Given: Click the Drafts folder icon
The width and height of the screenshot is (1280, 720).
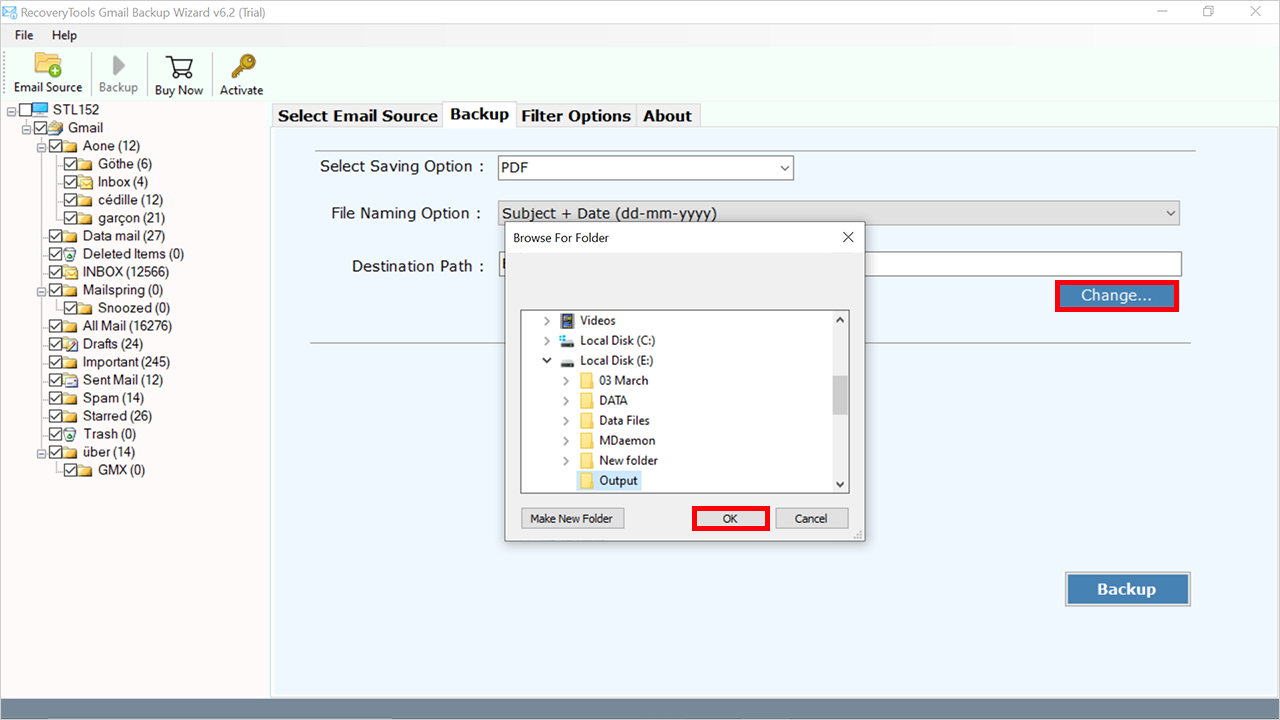Looking at the screenshot, I should 71,344.
